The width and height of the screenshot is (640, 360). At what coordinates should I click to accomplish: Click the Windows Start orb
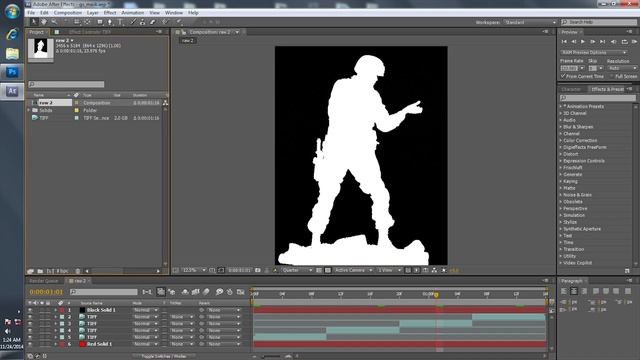12,11
